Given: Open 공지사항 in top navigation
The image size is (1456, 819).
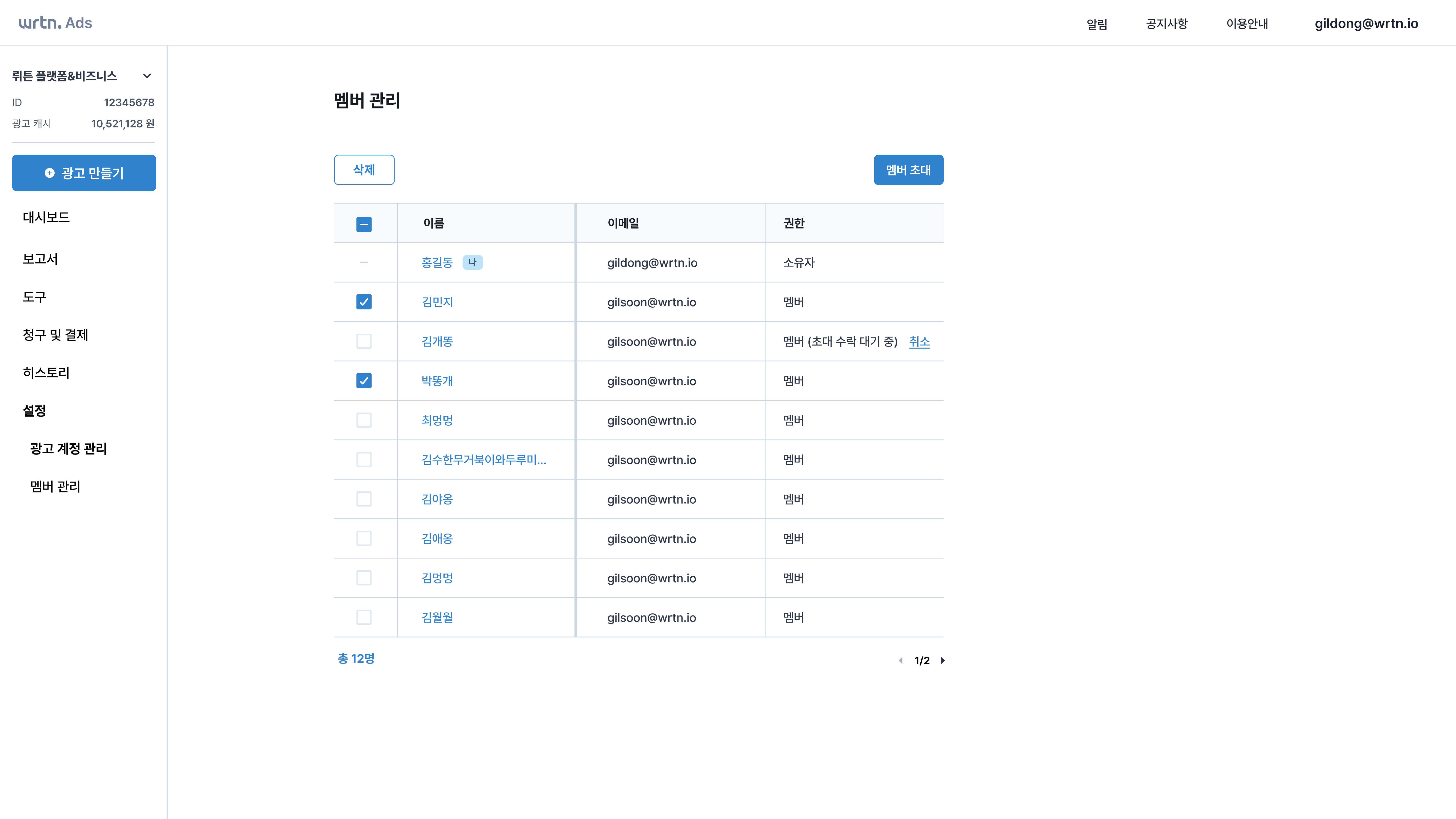Looking at the screenshot, I should pyautogui.click(x=1167, y=24).
